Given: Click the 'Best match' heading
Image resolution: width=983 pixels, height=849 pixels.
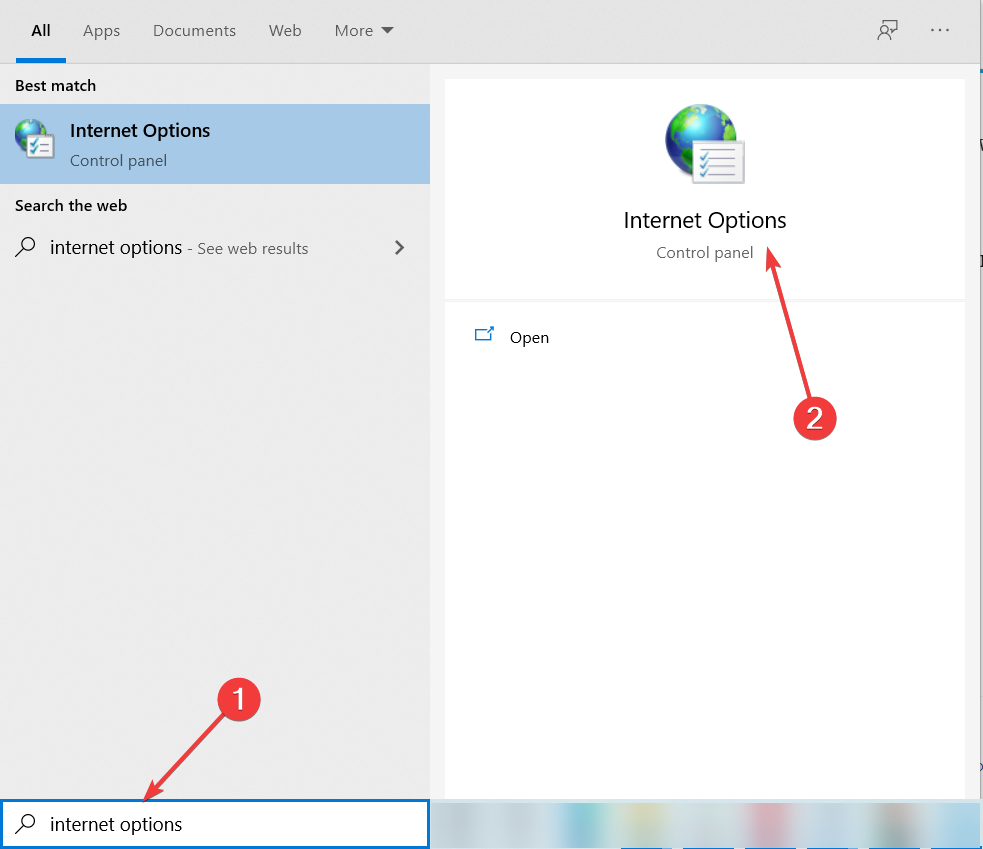Looking at the screenshot, I should [x=56, y=85].
